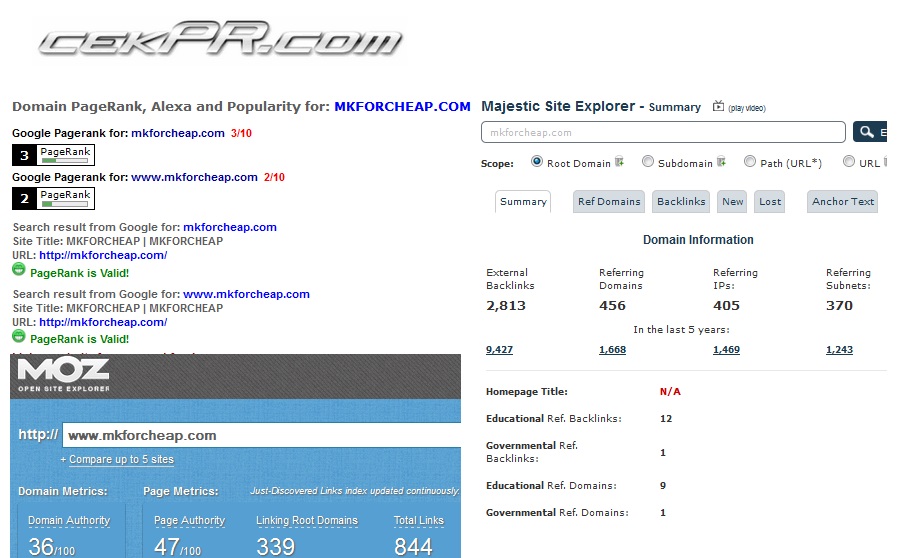This screenshot has width=912, height=558.
Task: Click the 2/10 pagerank score text
Action: (275, 177)
